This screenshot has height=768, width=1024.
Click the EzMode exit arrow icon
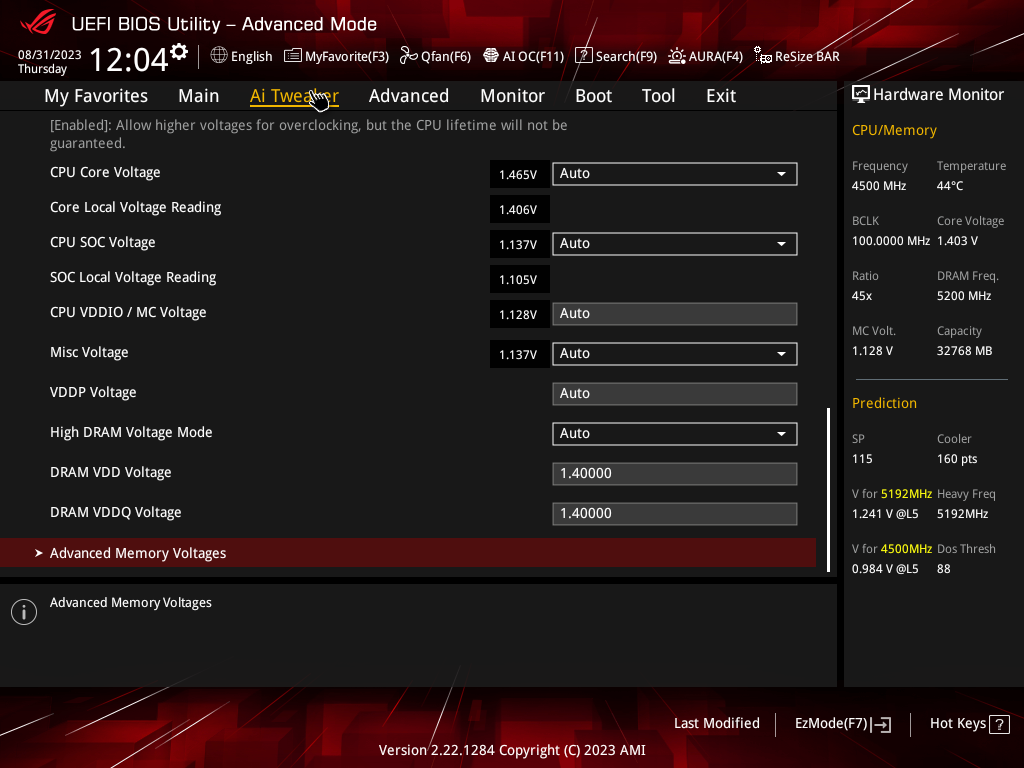pyautogui.click(x=881, y=724)
